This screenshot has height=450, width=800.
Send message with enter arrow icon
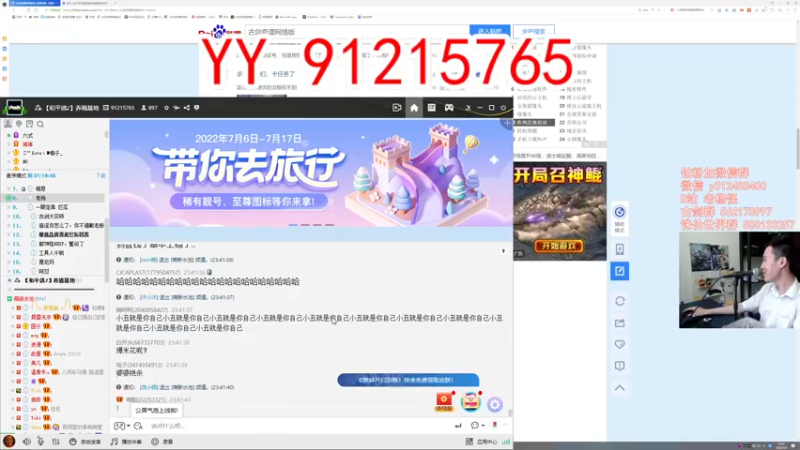[x=458, y=426]
